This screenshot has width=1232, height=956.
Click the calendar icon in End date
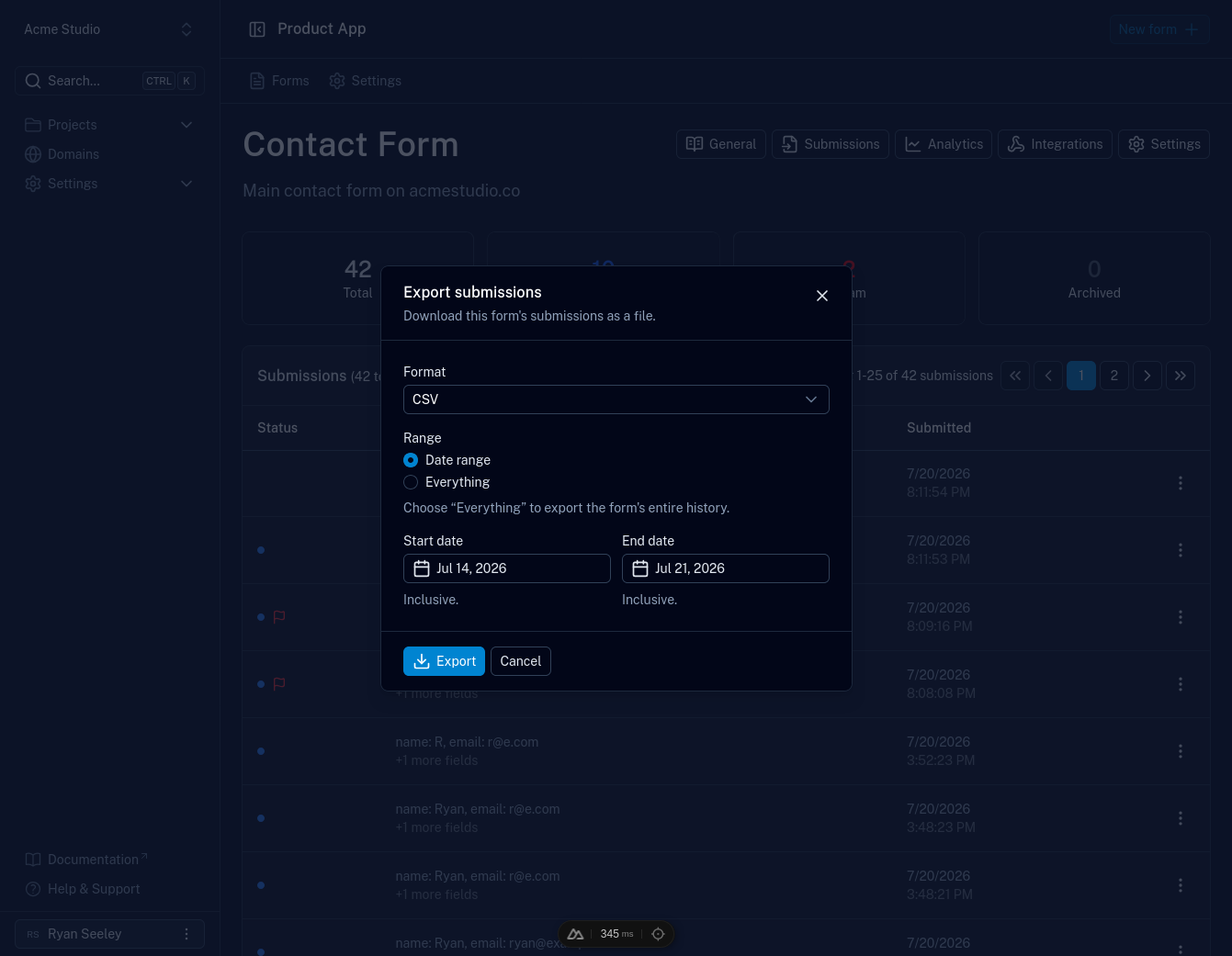click(640, 568)
